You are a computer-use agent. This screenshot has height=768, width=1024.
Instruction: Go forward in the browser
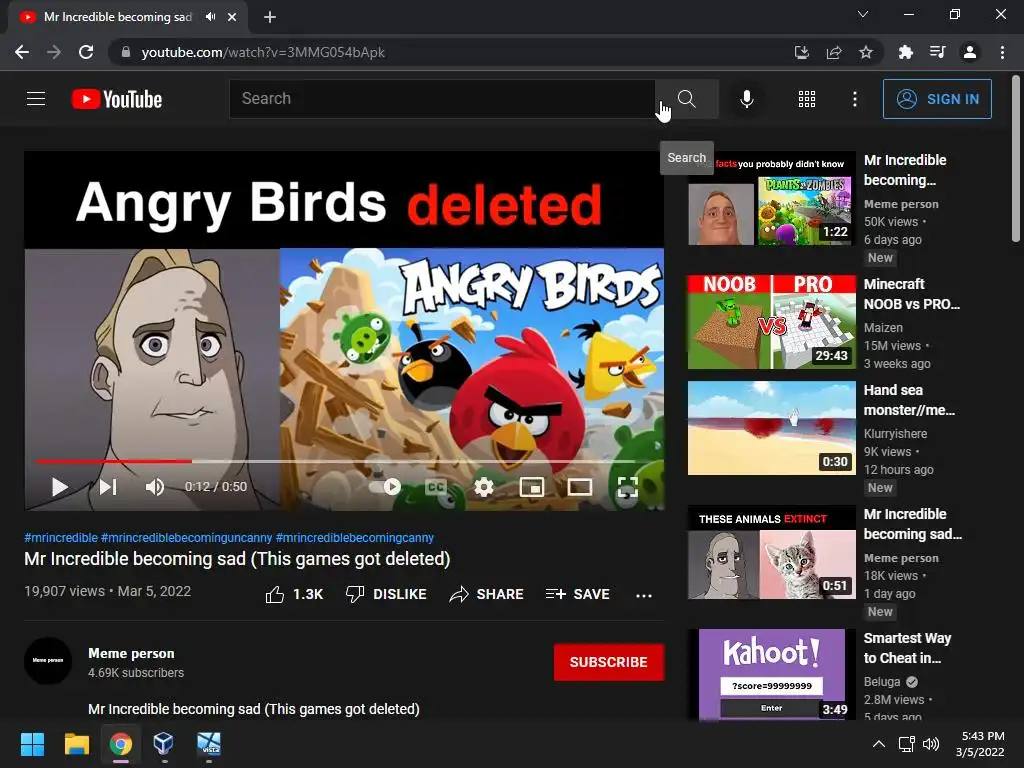[54, 52]
